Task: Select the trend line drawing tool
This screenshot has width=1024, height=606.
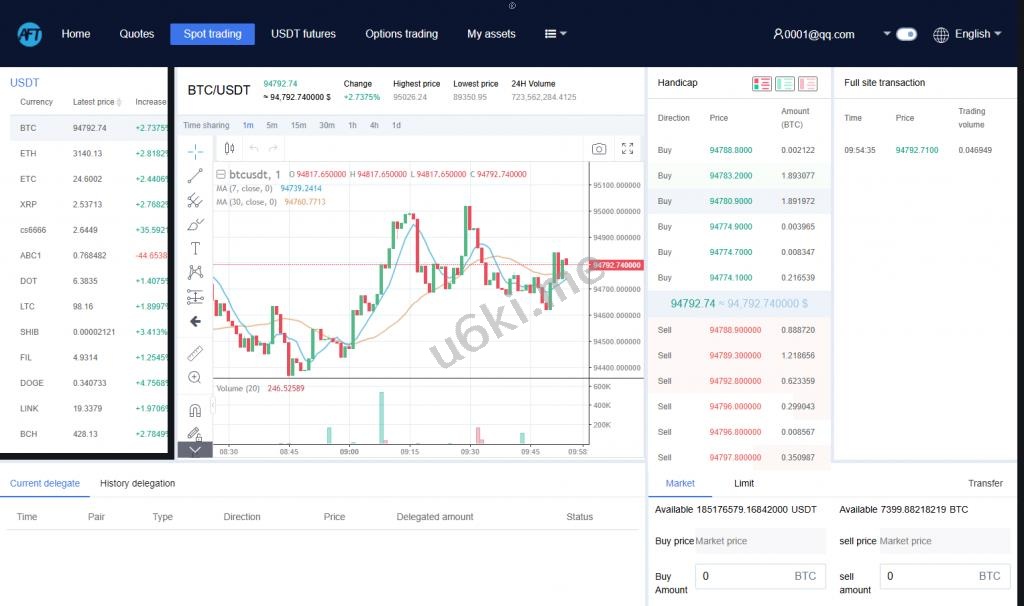Action: click(195, 176)
